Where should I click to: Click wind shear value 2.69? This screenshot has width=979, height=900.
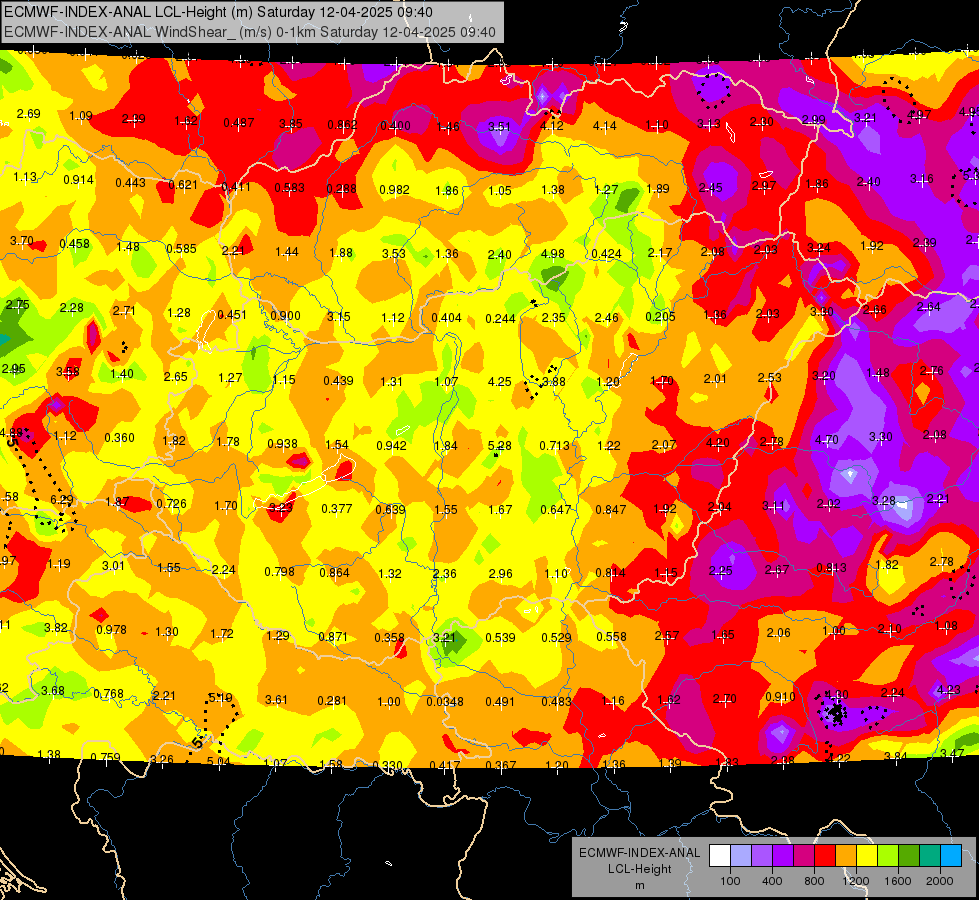point(29,114)
